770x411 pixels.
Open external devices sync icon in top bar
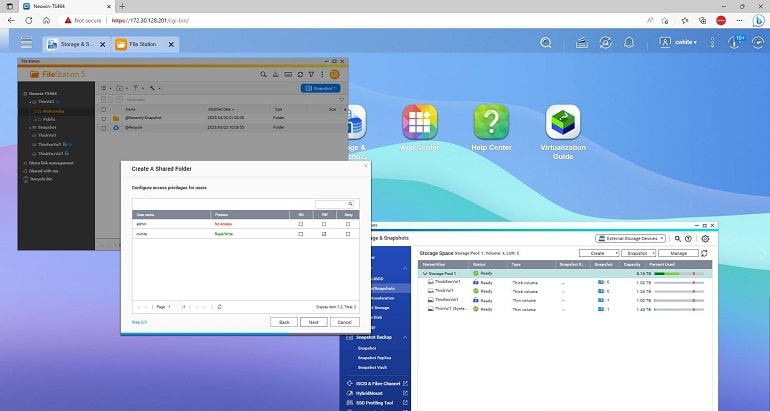click(x=605, y=43)
